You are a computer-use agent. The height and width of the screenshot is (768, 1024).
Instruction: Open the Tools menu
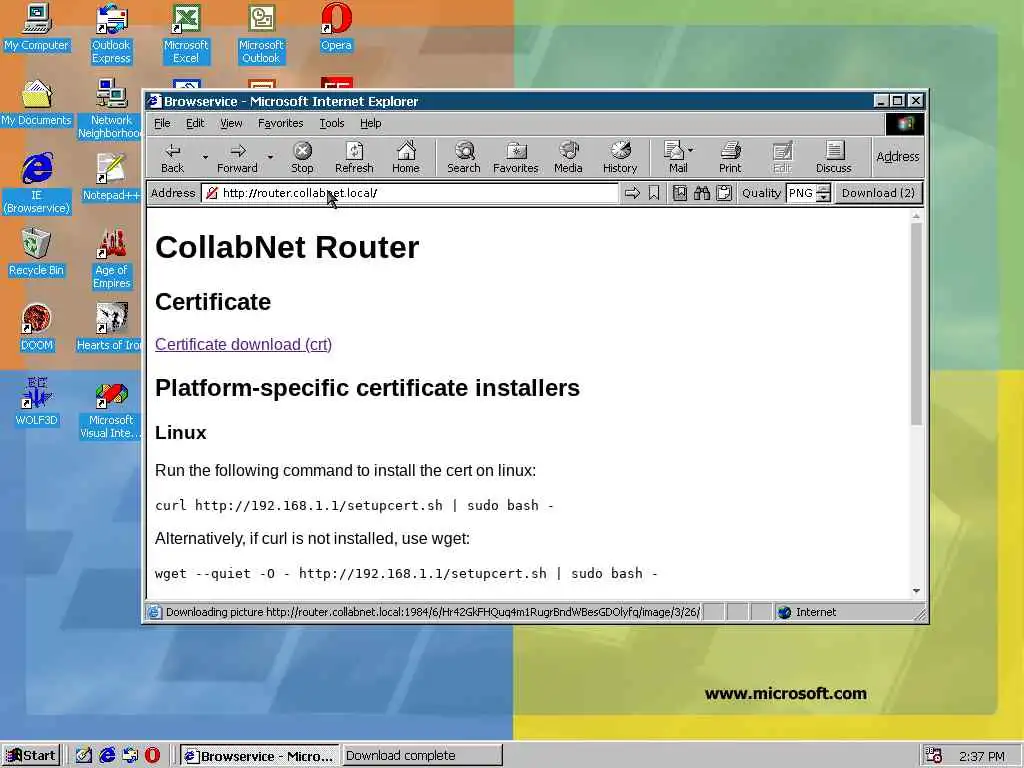[332, 123]
